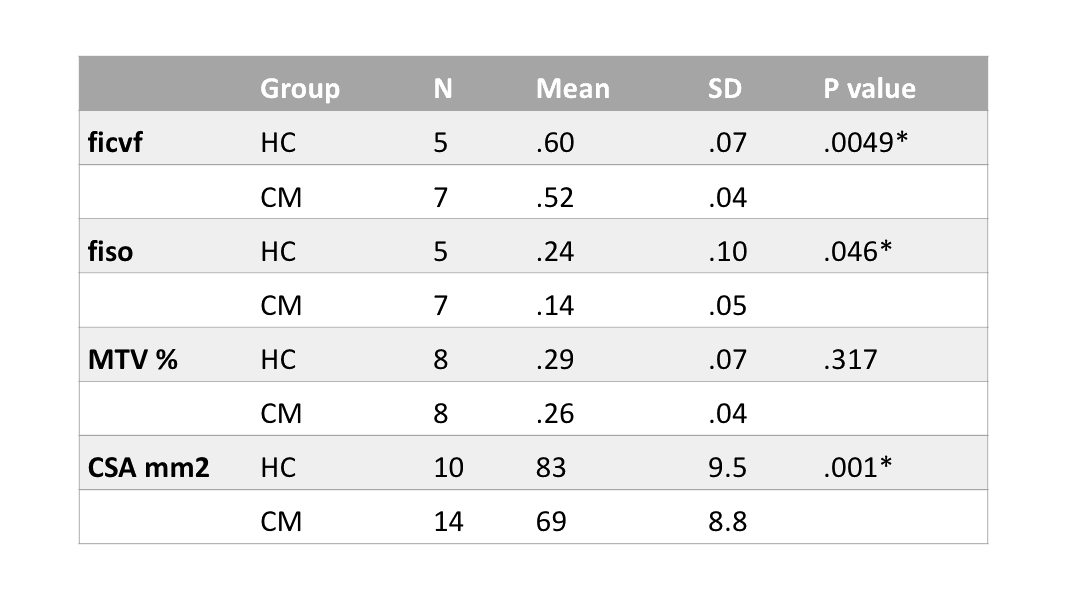Click the mean value .60 cell
The width and height of the screenshot is (1067, 600).
pos(555,143)
